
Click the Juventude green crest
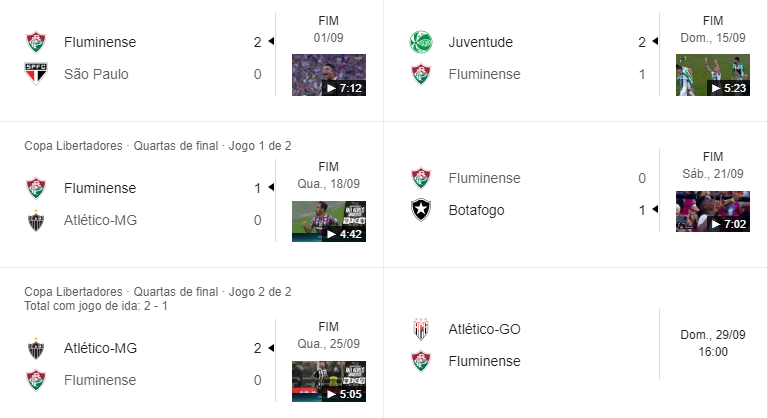[x=421, y=42]
